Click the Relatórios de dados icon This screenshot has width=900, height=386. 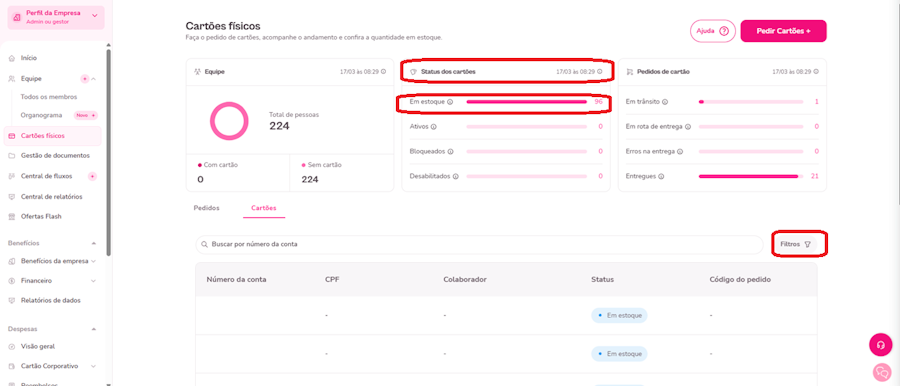[x=11, y=300]
